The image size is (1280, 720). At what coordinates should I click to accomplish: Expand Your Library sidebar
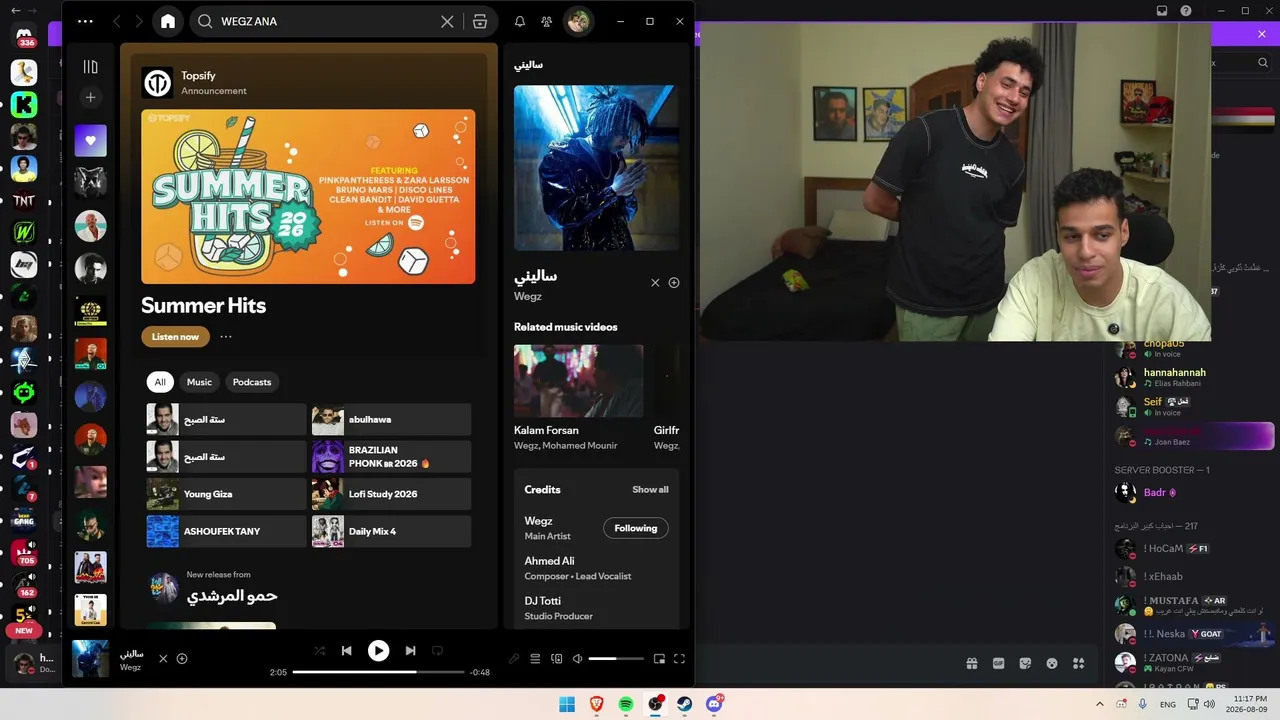pos(90,67)
